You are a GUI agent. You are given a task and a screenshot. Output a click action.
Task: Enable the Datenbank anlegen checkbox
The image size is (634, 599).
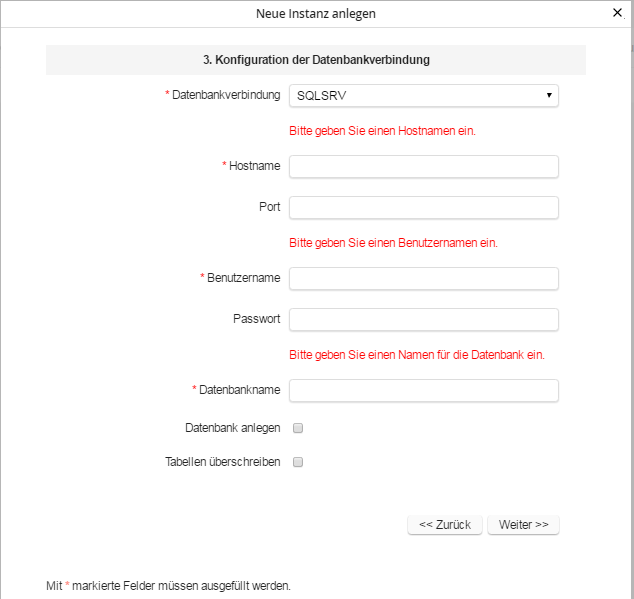[x=298, y=428]
